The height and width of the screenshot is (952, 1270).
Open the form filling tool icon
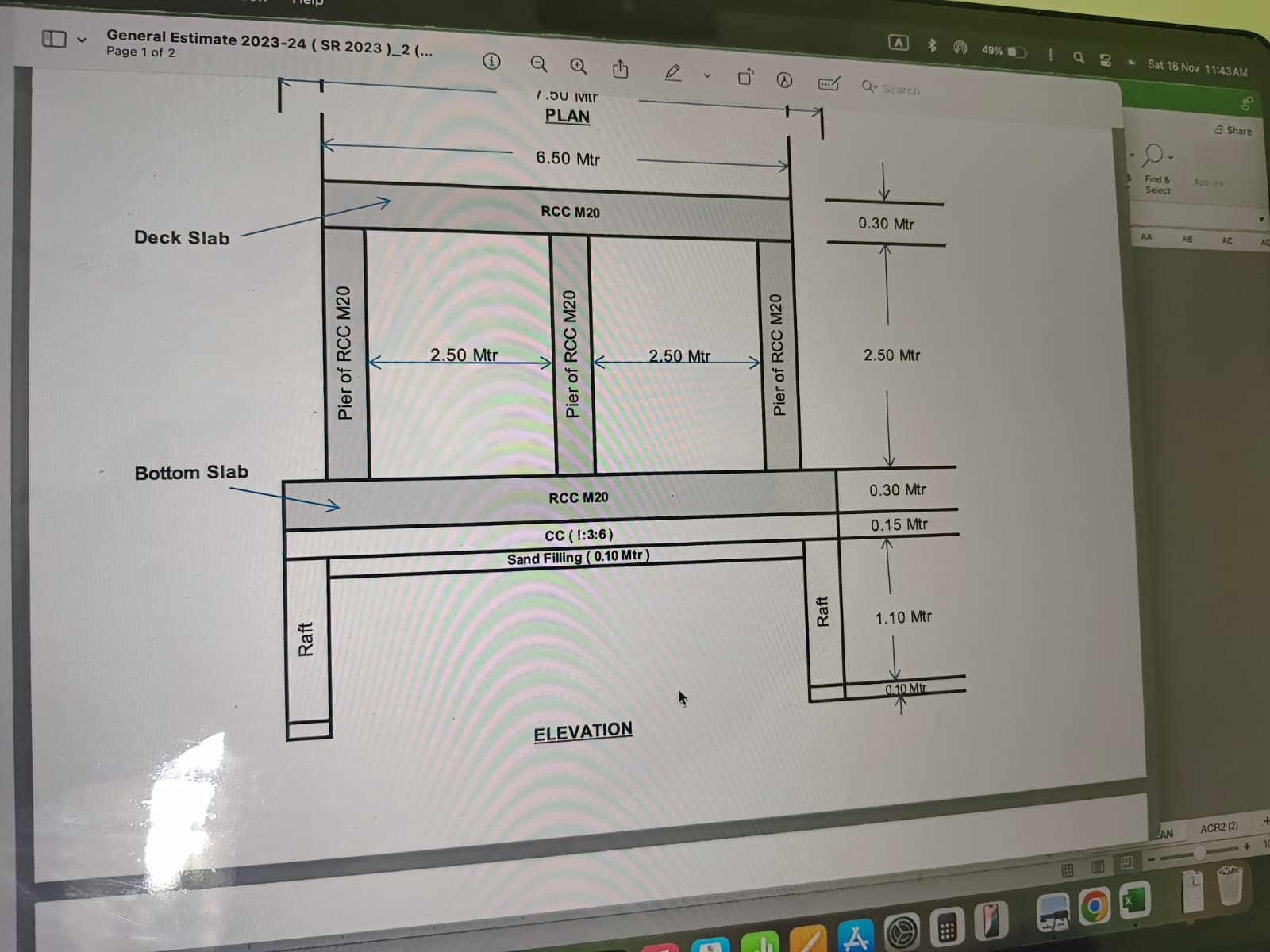pyautogui.click(x=829, y=83)
